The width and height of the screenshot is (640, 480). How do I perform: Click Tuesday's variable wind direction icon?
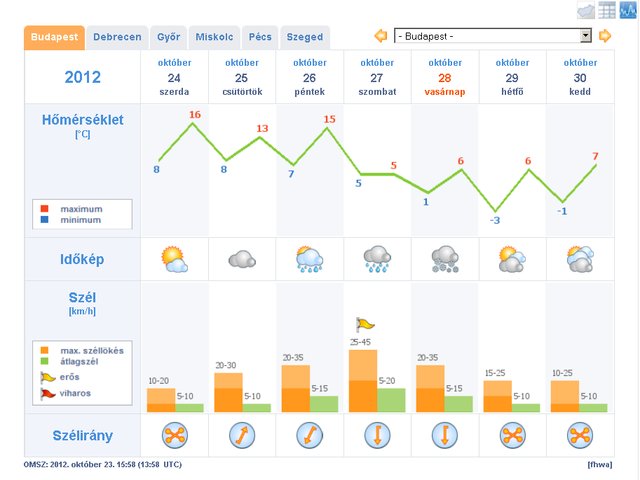tap(579, 437)
